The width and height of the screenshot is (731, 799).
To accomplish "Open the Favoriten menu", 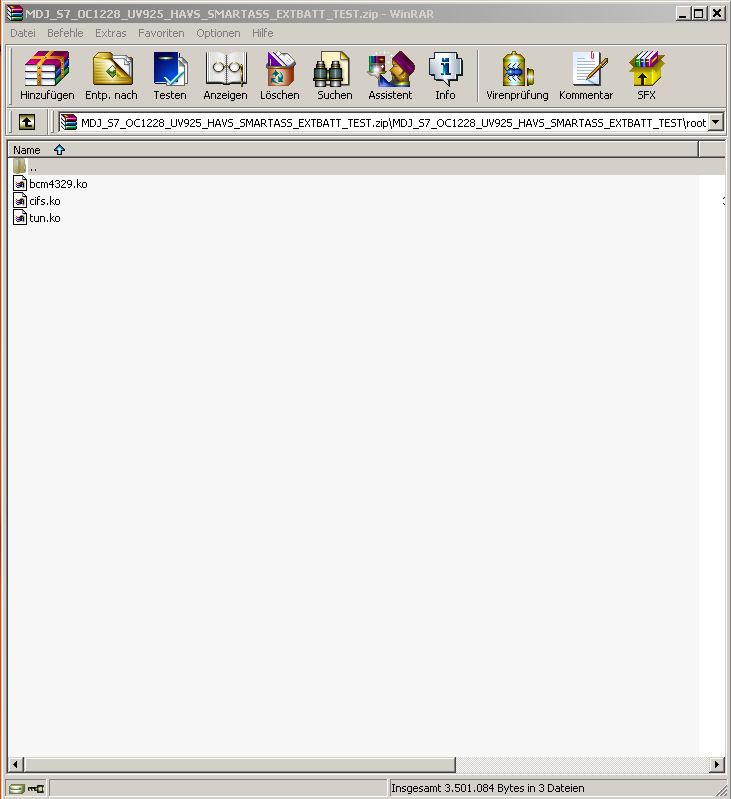I will point(161,33).
